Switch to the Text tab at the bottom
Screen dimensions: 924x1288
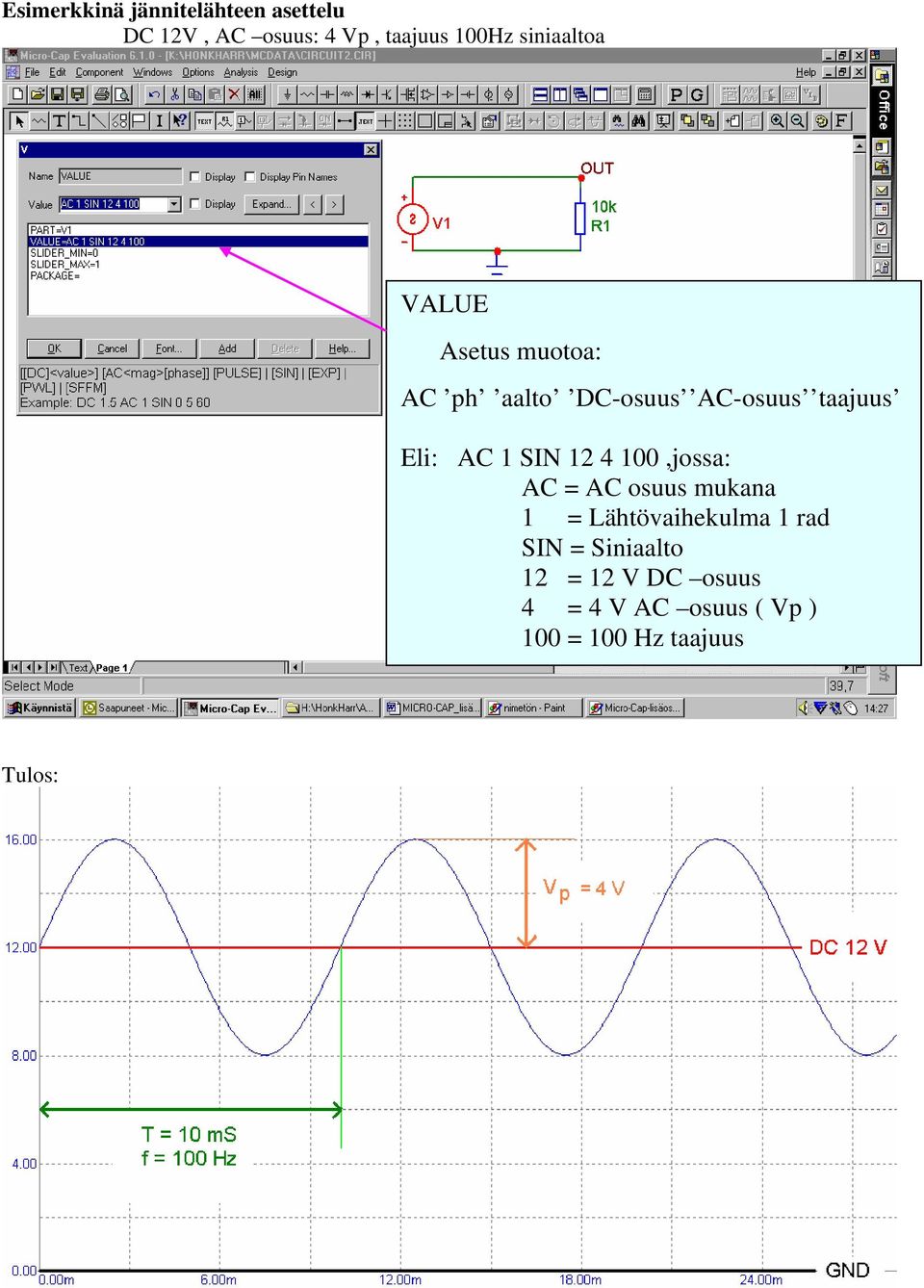point(78,668)
